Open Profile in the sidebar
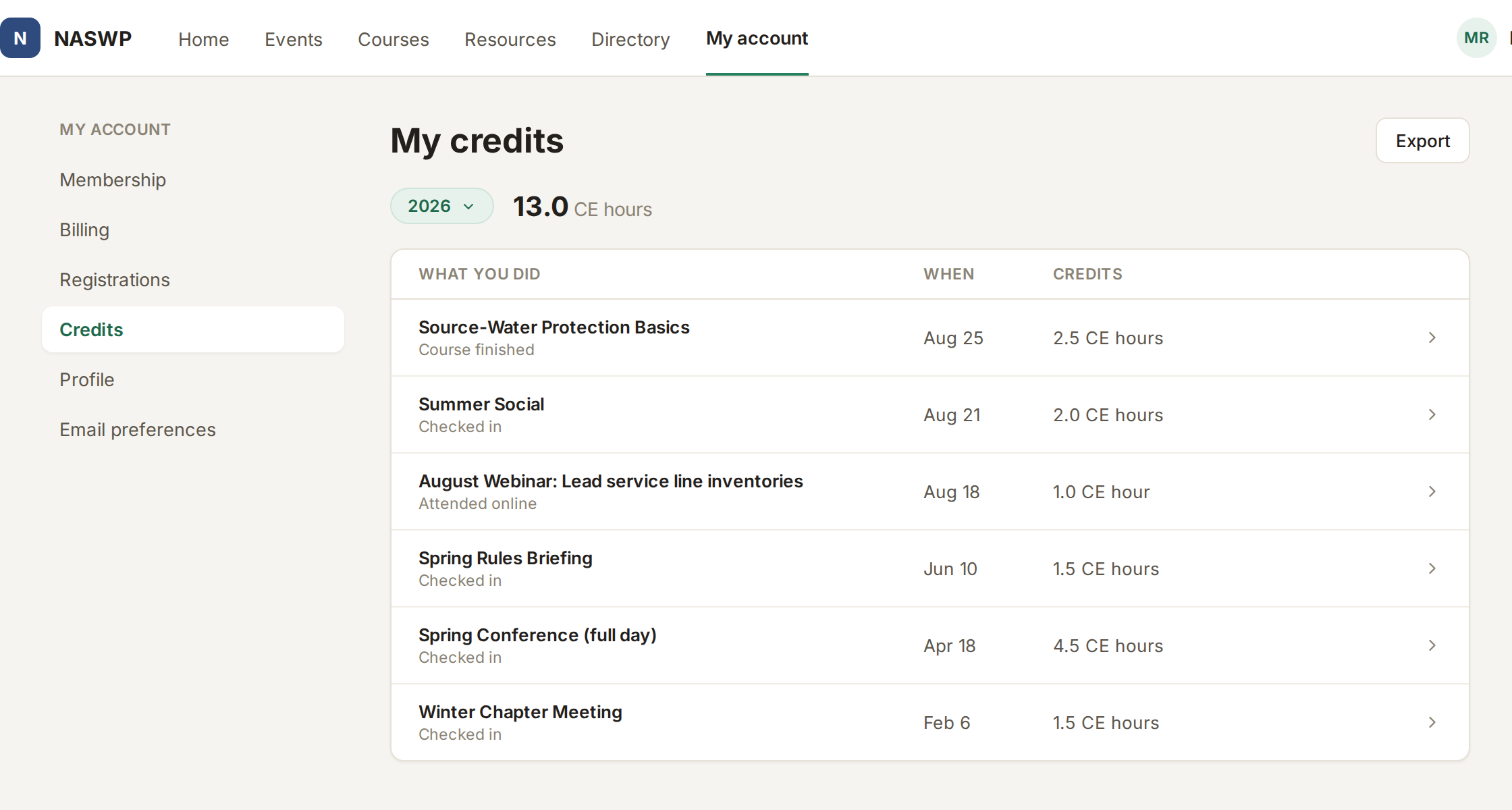 (193, 379)
